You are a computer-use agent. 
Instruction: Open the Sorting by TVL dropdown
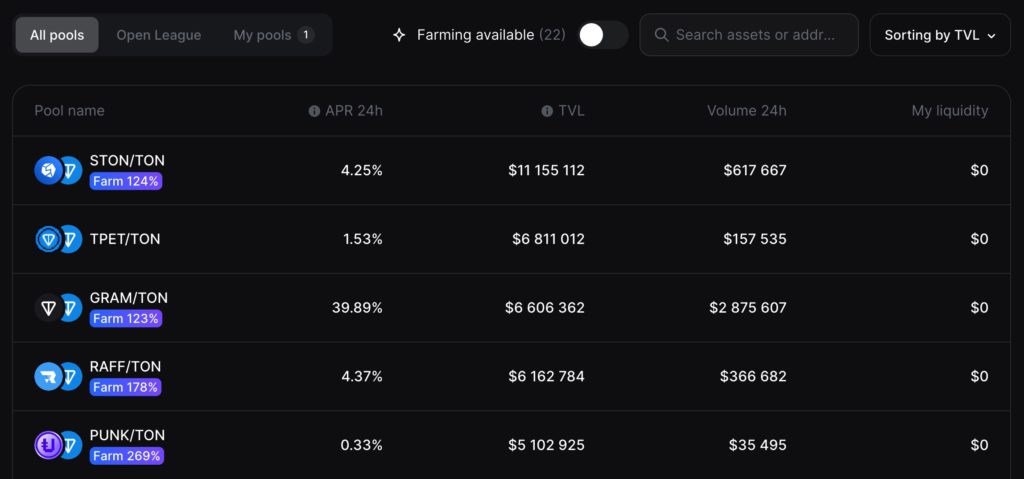pyautogui.click(x=940, y=35)
